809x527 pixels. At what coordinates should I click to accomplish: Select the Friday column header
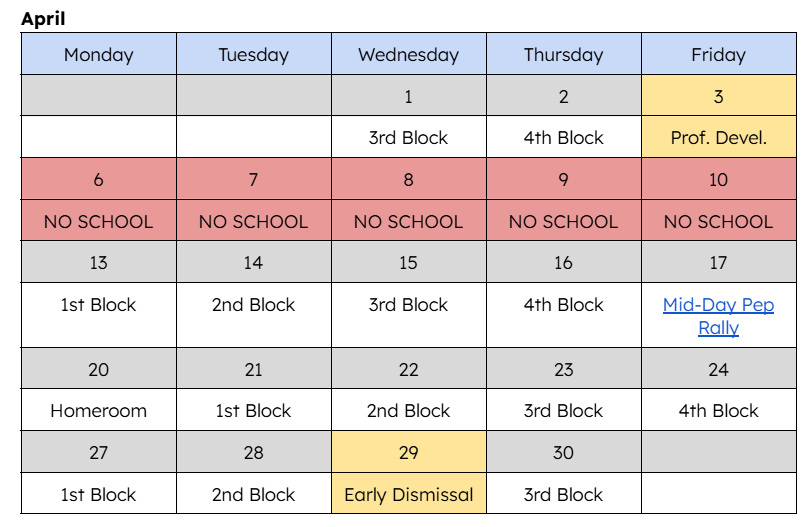point(718,55)
